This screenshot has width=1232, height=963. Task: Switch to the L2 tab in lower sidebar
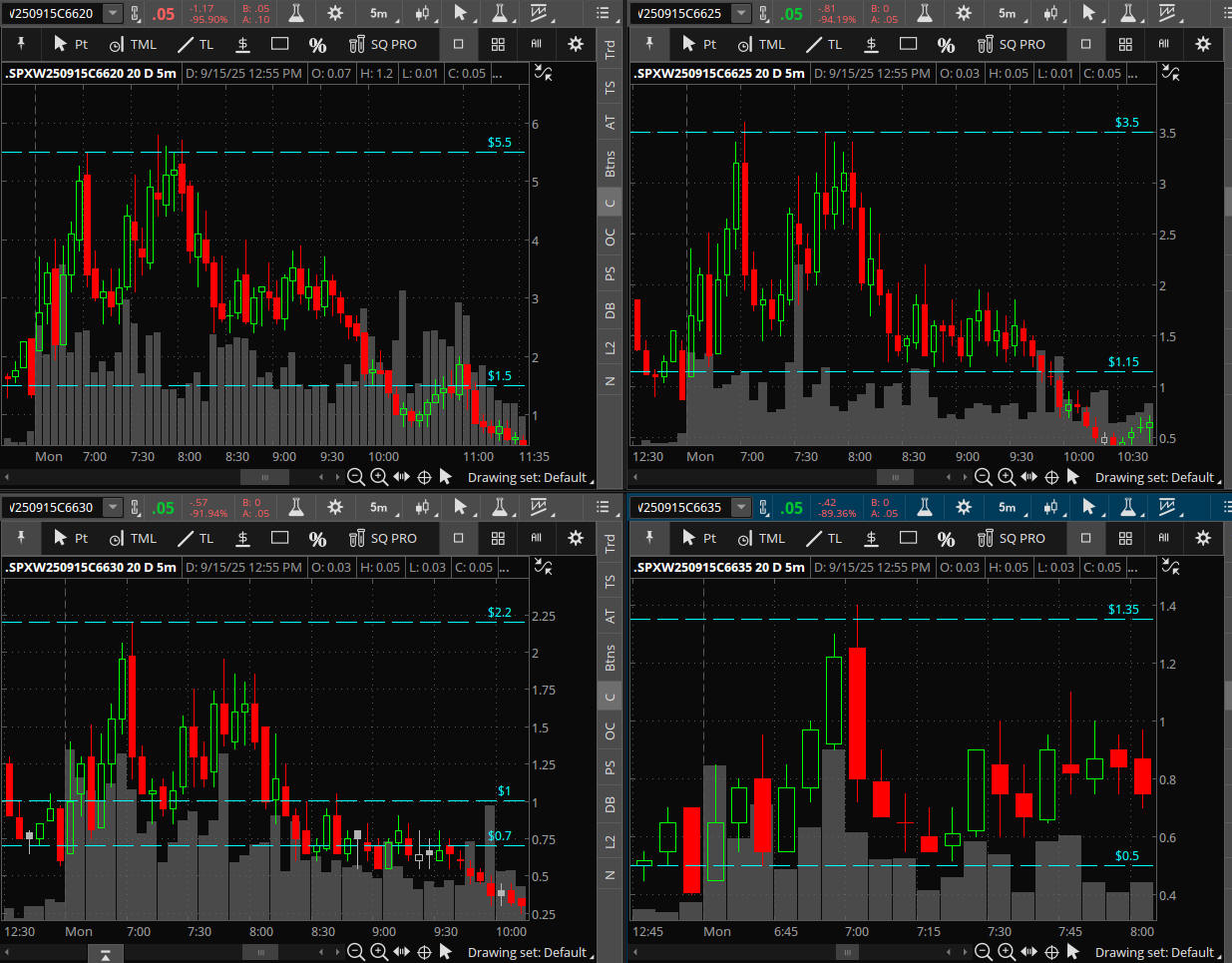(610, 841)
